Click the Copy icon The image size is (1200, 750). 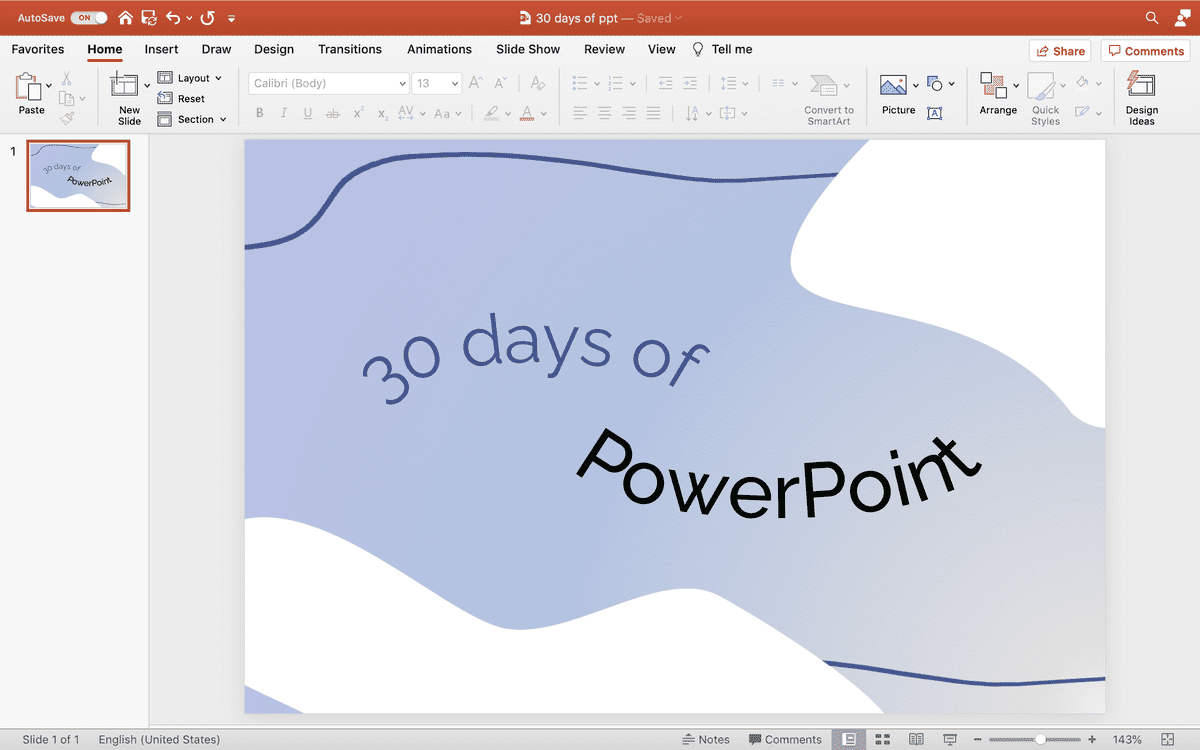click(67, 98)
